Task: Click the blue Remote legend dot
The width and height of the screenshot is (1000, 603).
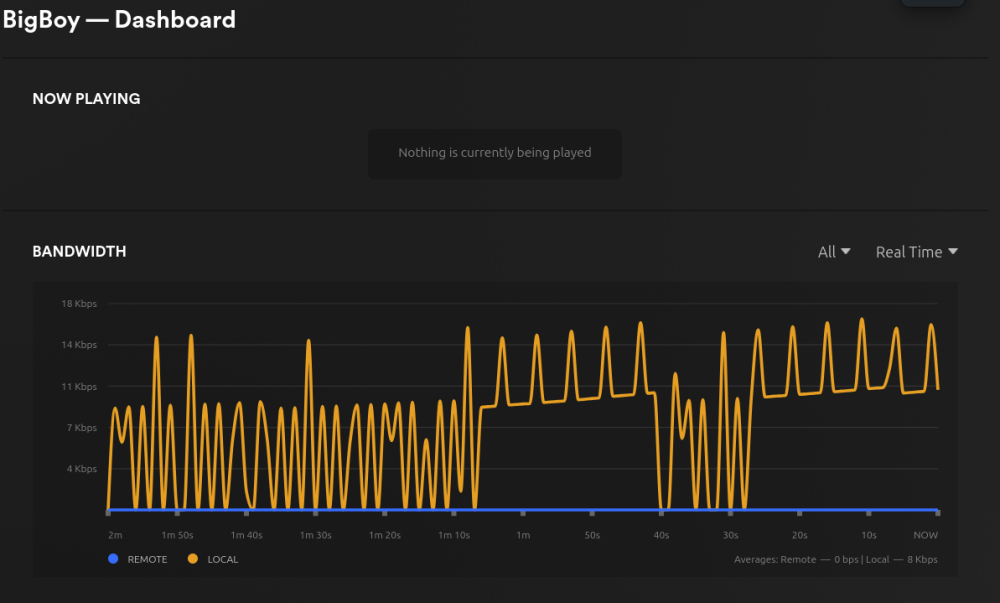Action: [113, 559]
